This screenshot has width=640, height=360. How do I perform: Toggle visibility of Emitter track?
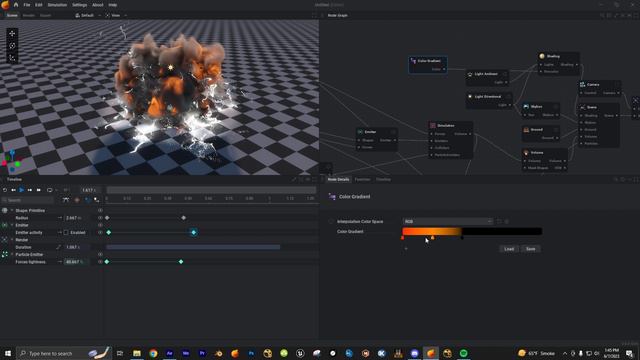tap(100, 225)
